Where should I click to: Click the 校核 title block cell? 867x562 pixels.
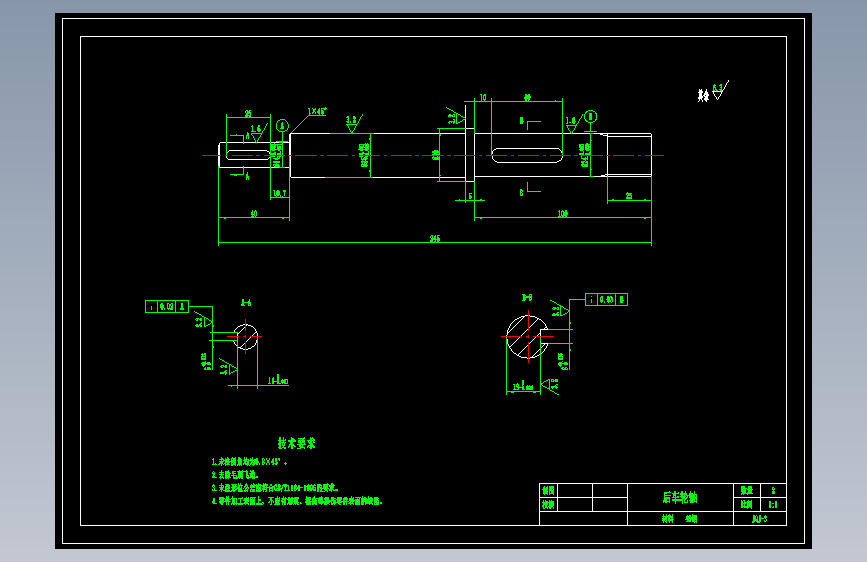(549, 504)
